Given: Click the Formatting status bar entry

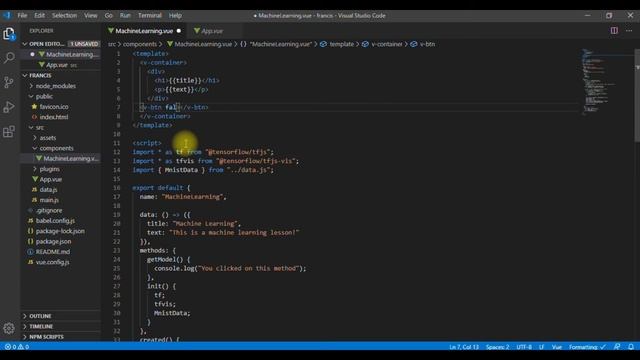Looking at the screenshot, I should click(587, 347).
